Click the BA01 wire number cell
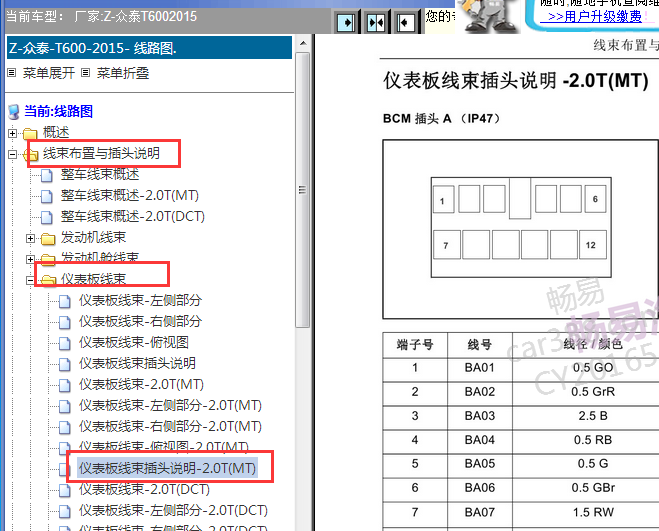 click(480, 368)
